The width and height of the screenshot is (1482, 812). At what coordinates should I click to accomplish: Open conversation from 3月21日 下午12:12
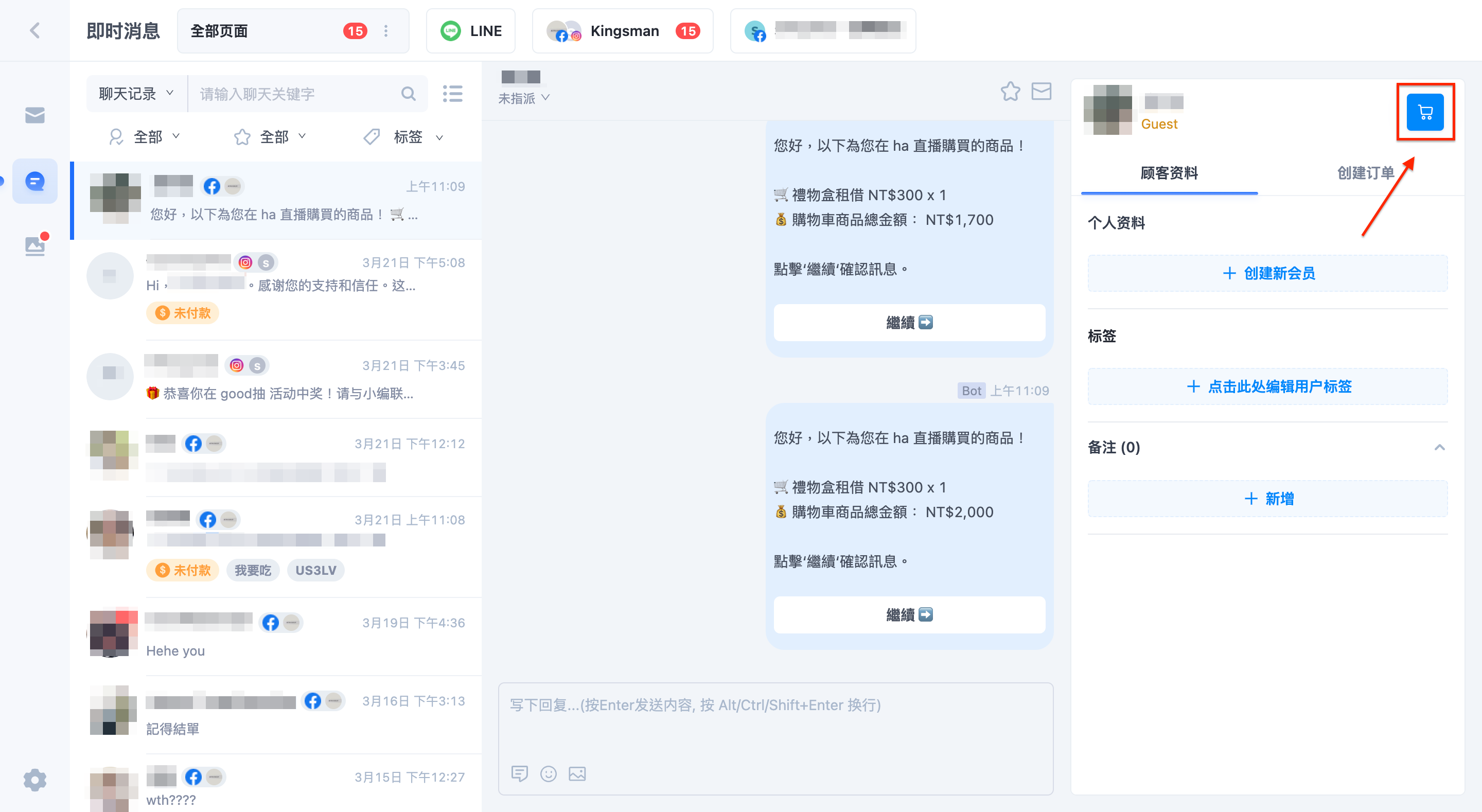tap(277, 458)
